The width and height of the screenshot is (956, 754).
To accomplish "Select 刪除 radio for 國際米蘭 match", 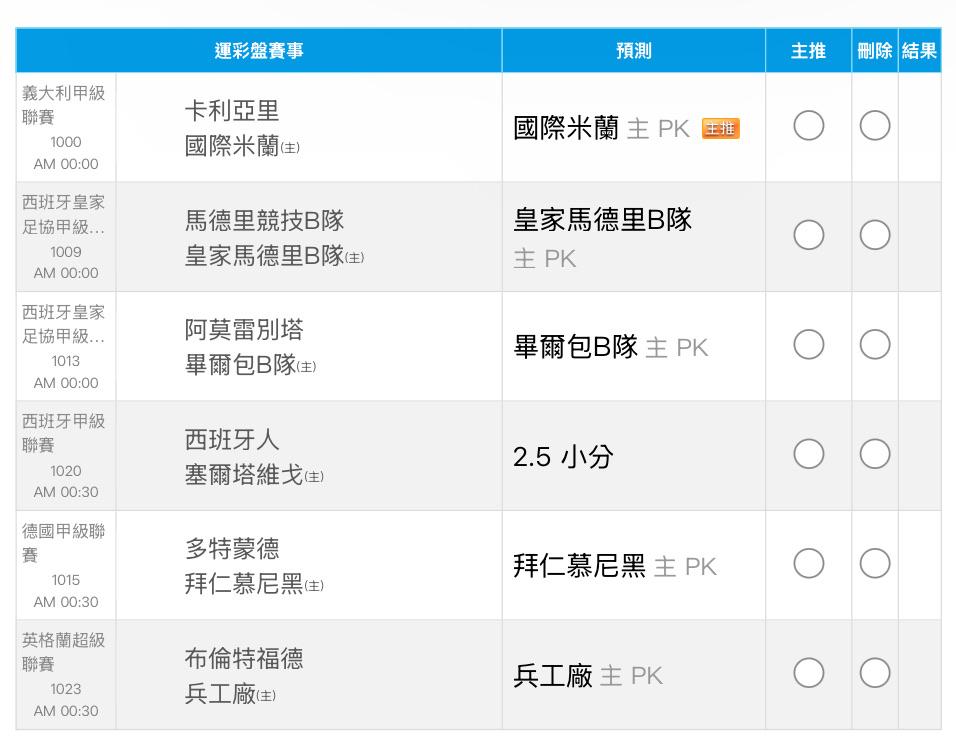I will click(874, 126).
